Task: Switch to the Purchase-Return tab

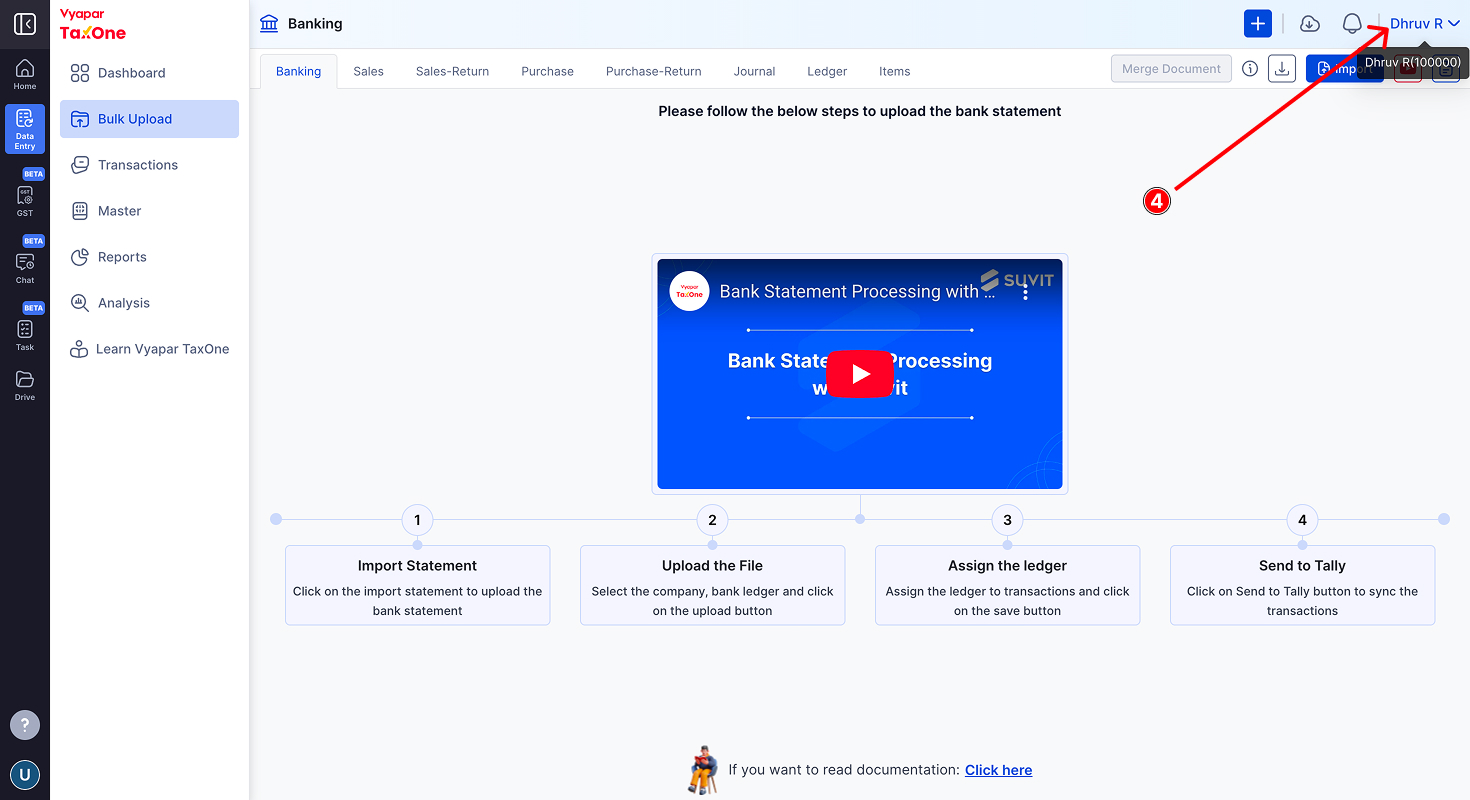Action: (x=654, y=71)
